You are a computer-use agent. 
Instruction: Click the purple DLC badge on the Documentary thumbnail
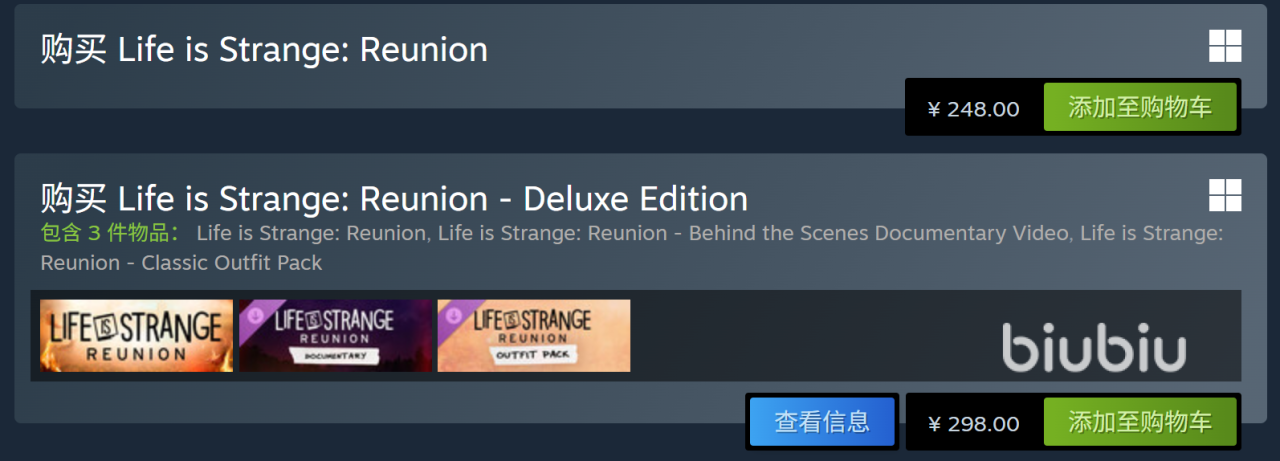[x=254, y=315]
